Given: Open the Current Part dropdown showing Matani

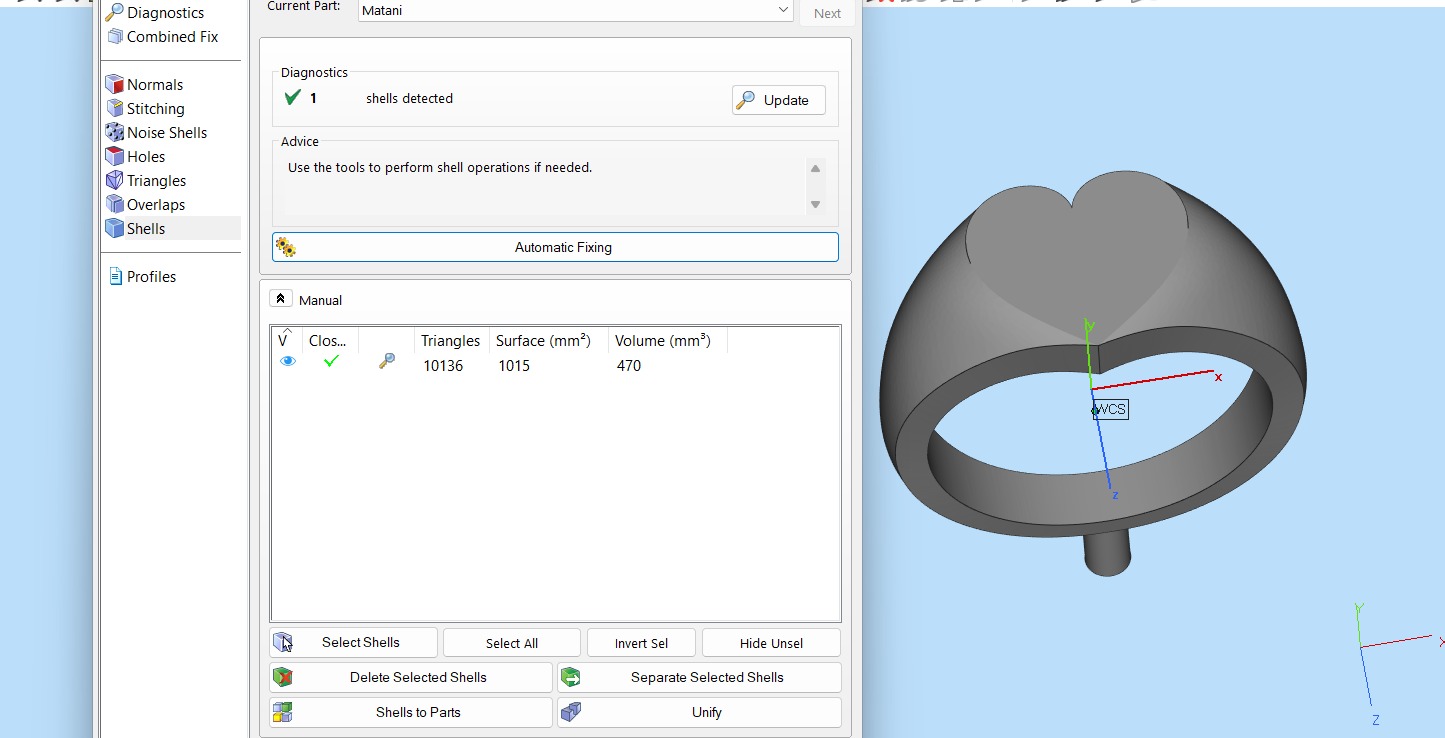Looking at the screenshot, I should click(x=576, y=10).
